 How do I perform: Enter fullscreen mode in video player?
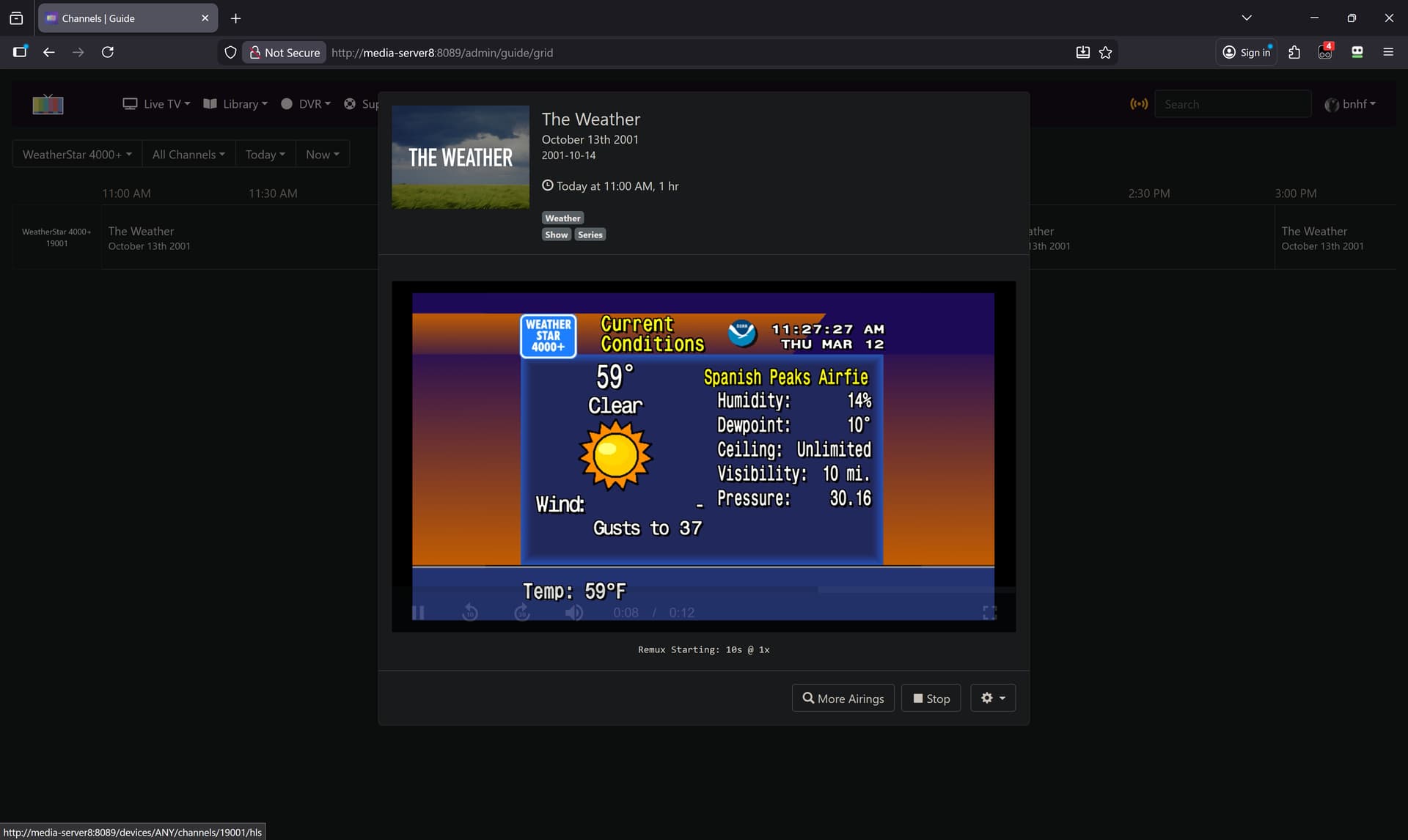pyautogui.click(x=989, y=613)
